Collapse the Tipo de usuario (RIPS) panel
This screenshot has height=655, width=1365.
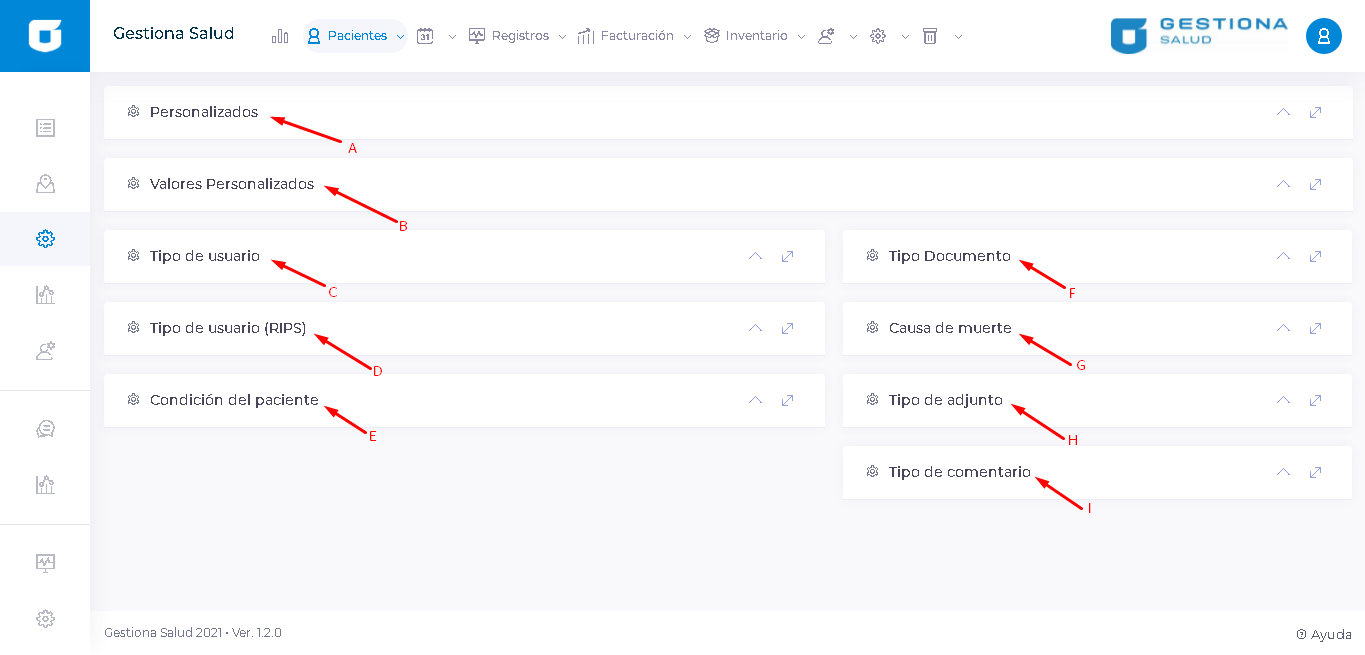click(x=755, y=328)
